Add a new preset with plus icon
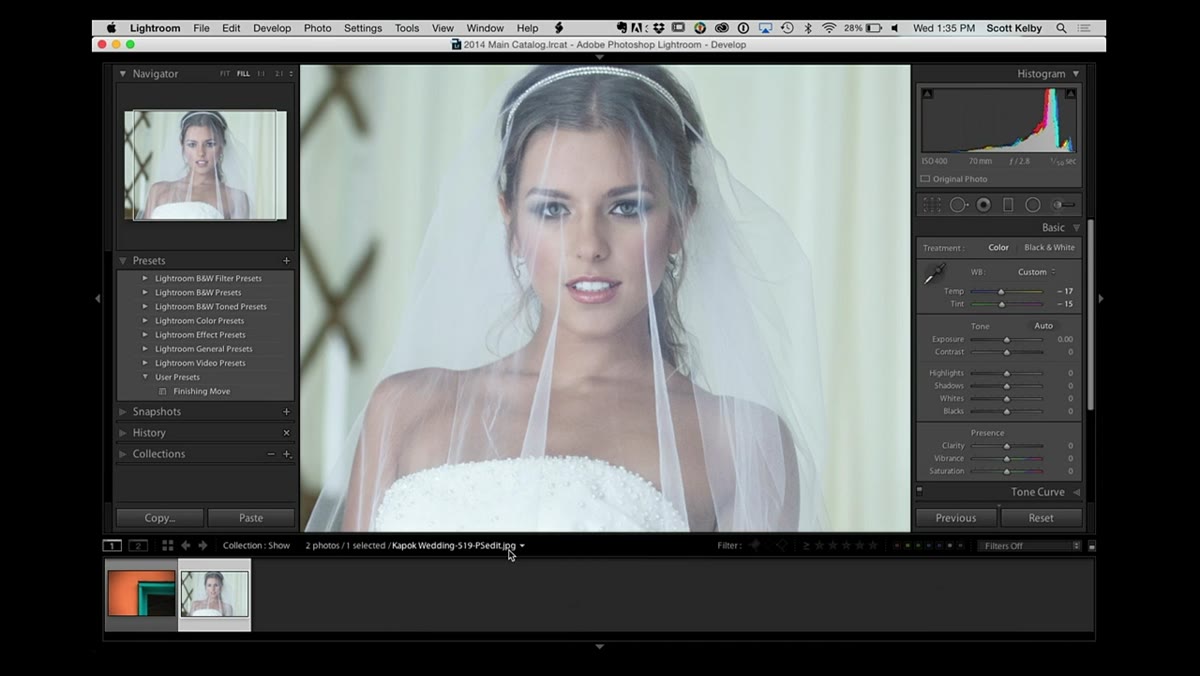 pyautogui.click(x=286, y=261)
